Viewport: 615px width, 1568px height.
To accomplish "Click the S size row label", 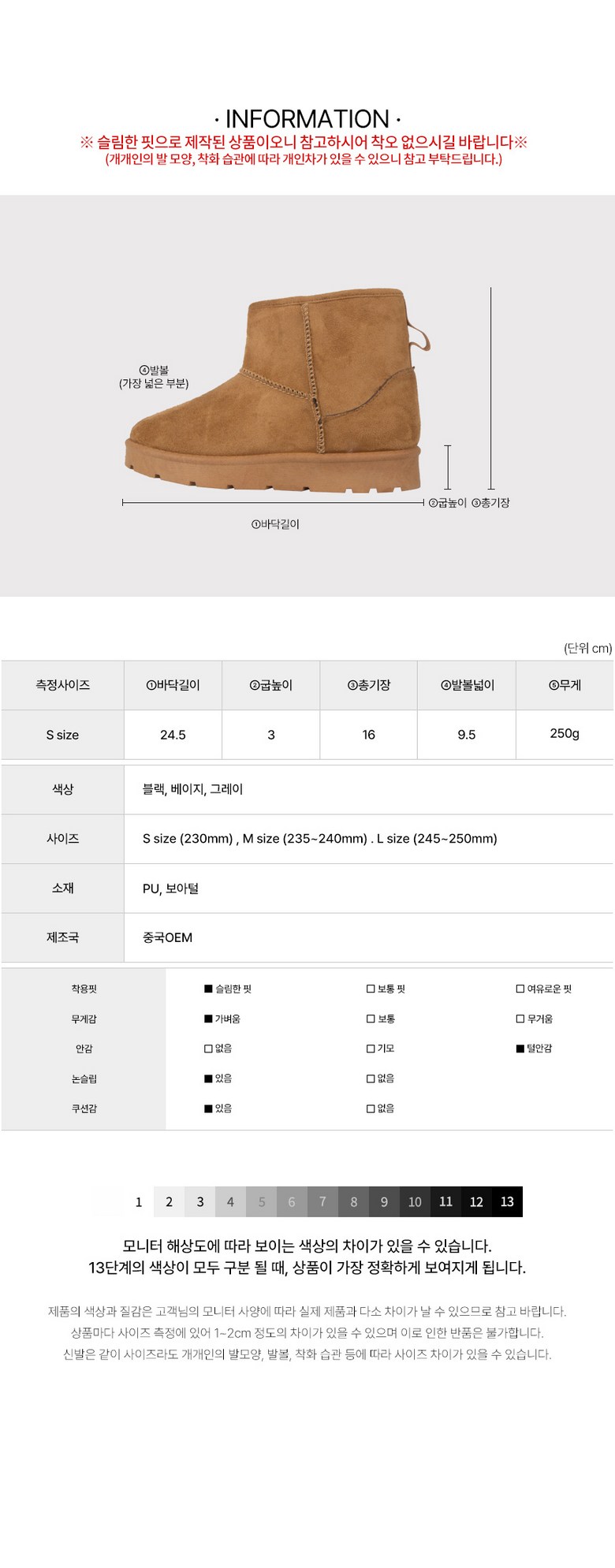I will click(62, 735).
